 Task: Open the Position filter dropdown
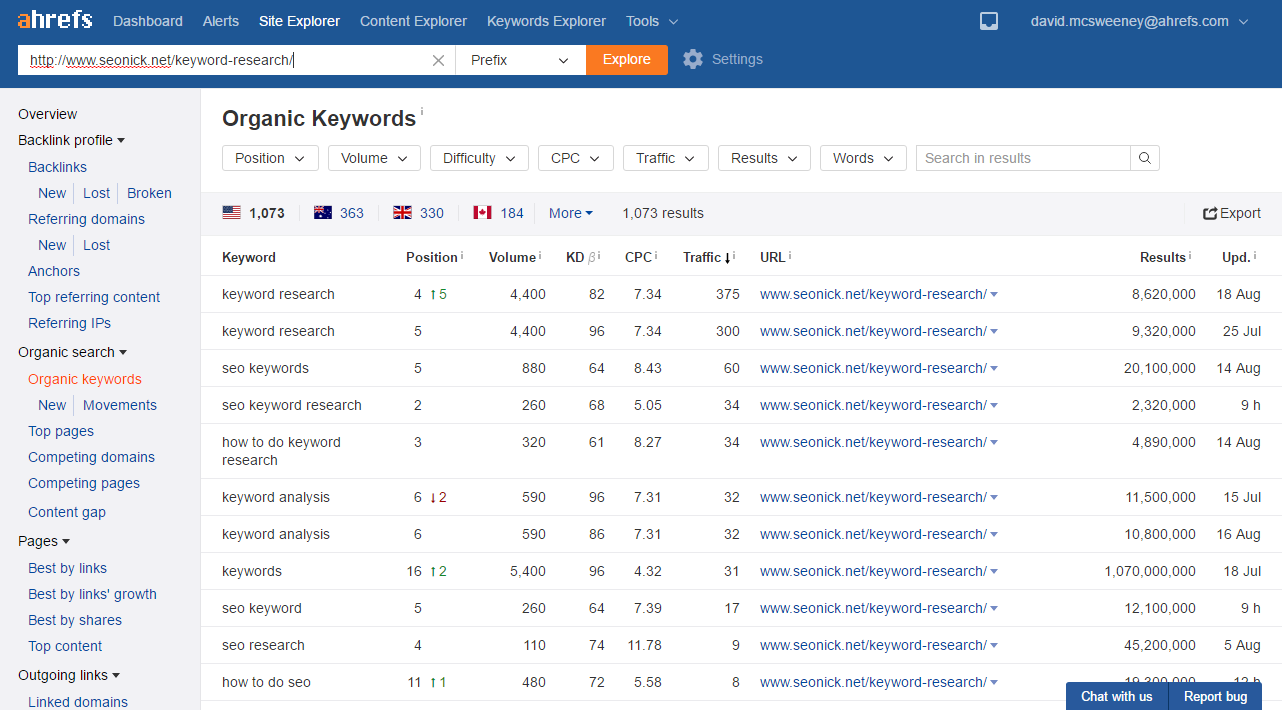pos(270,158)
